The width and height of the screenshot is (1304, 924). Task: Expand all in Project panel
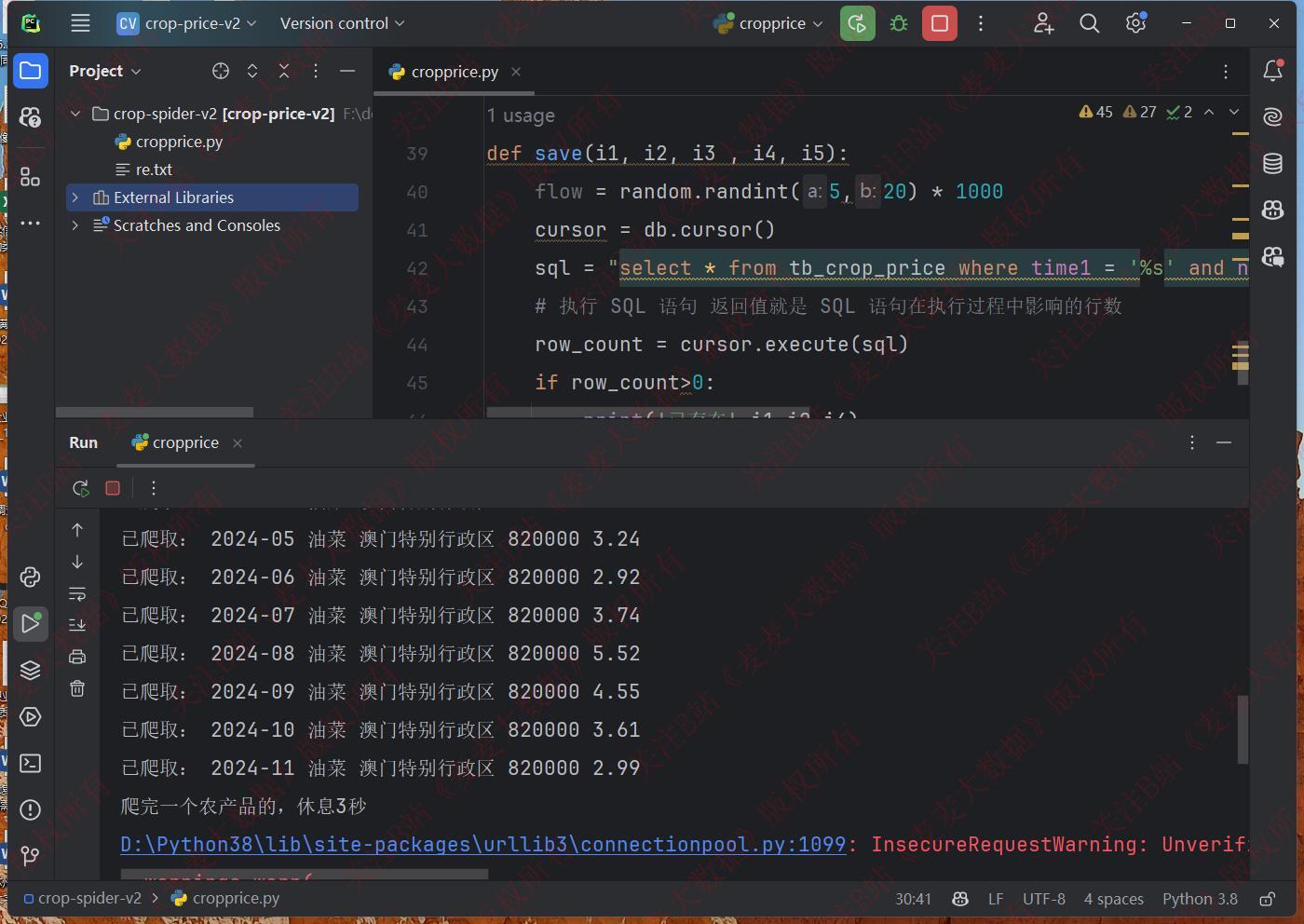coord(252,71)
